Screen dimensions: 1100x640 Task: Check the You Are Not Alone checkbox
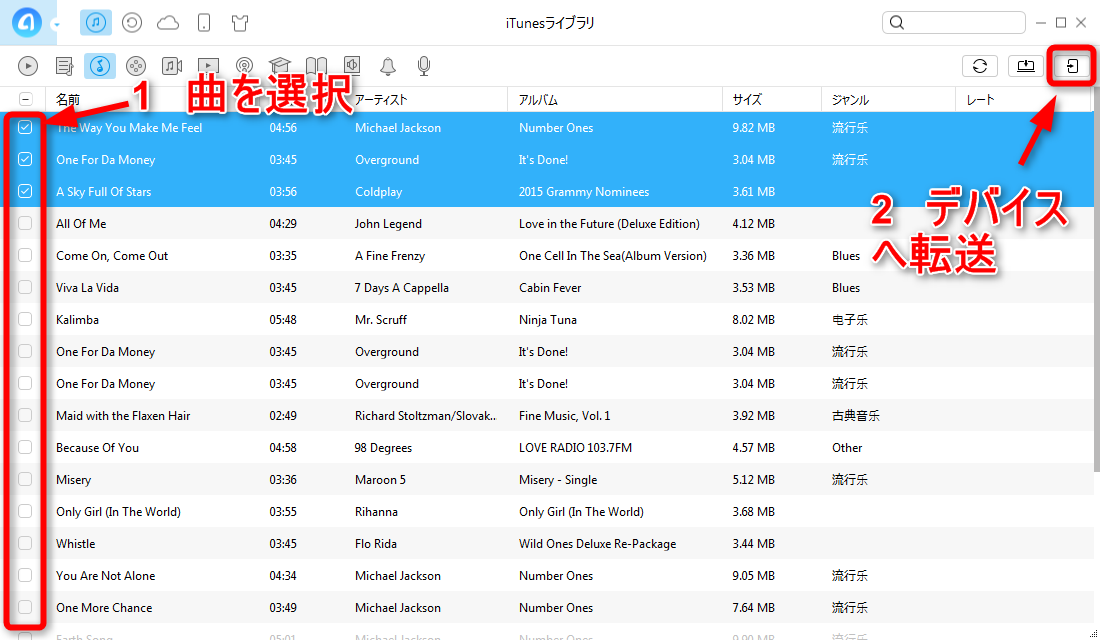coord(25,575)
